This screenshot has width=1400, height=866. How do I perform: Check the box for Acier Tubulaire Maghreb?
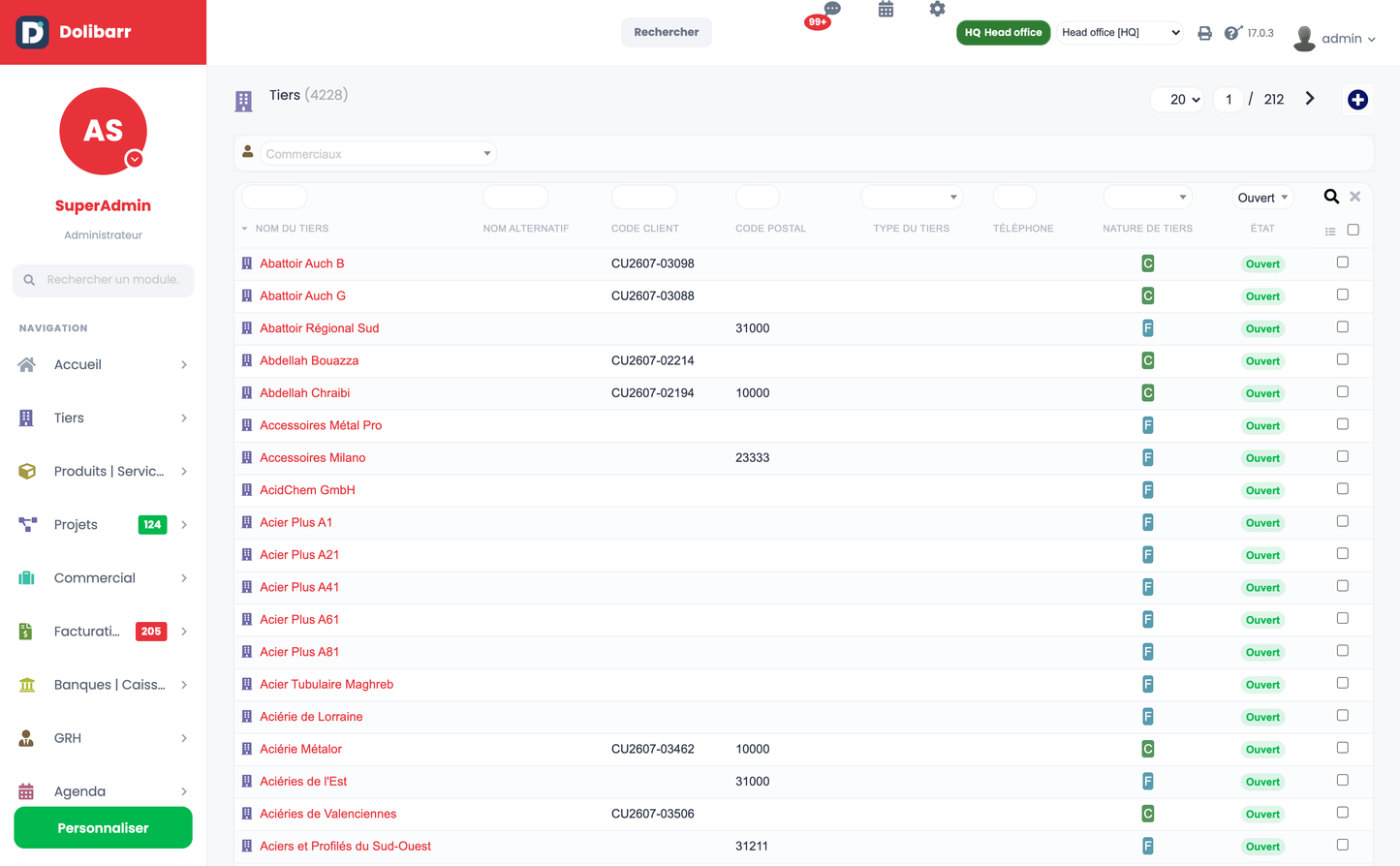1343,684
